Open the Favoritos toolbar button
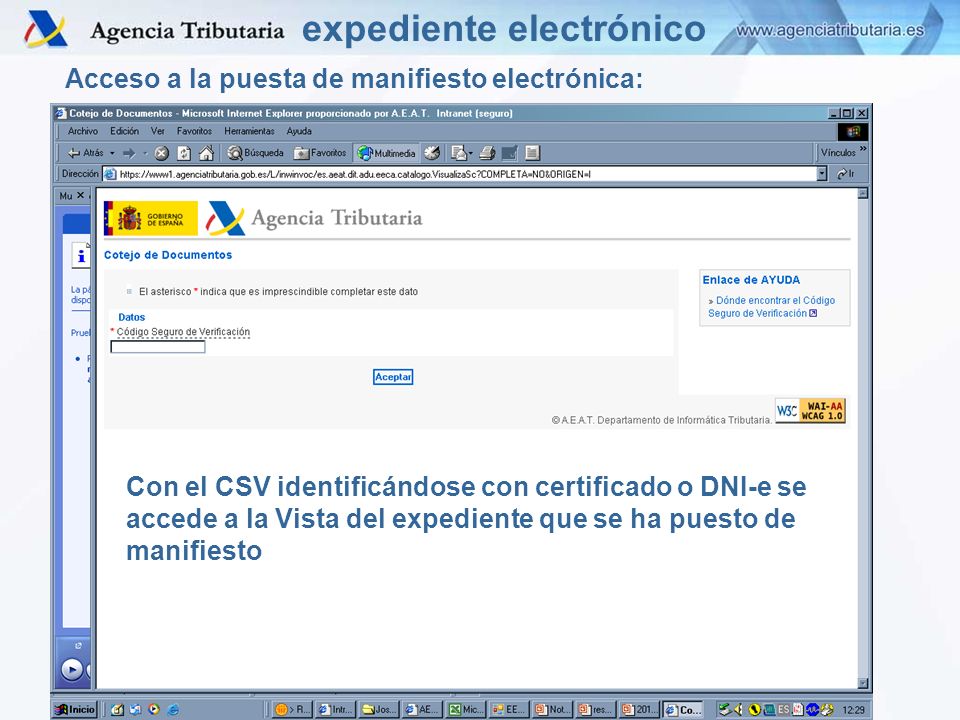Screen dimensions: 960x720 click(320, 153)
